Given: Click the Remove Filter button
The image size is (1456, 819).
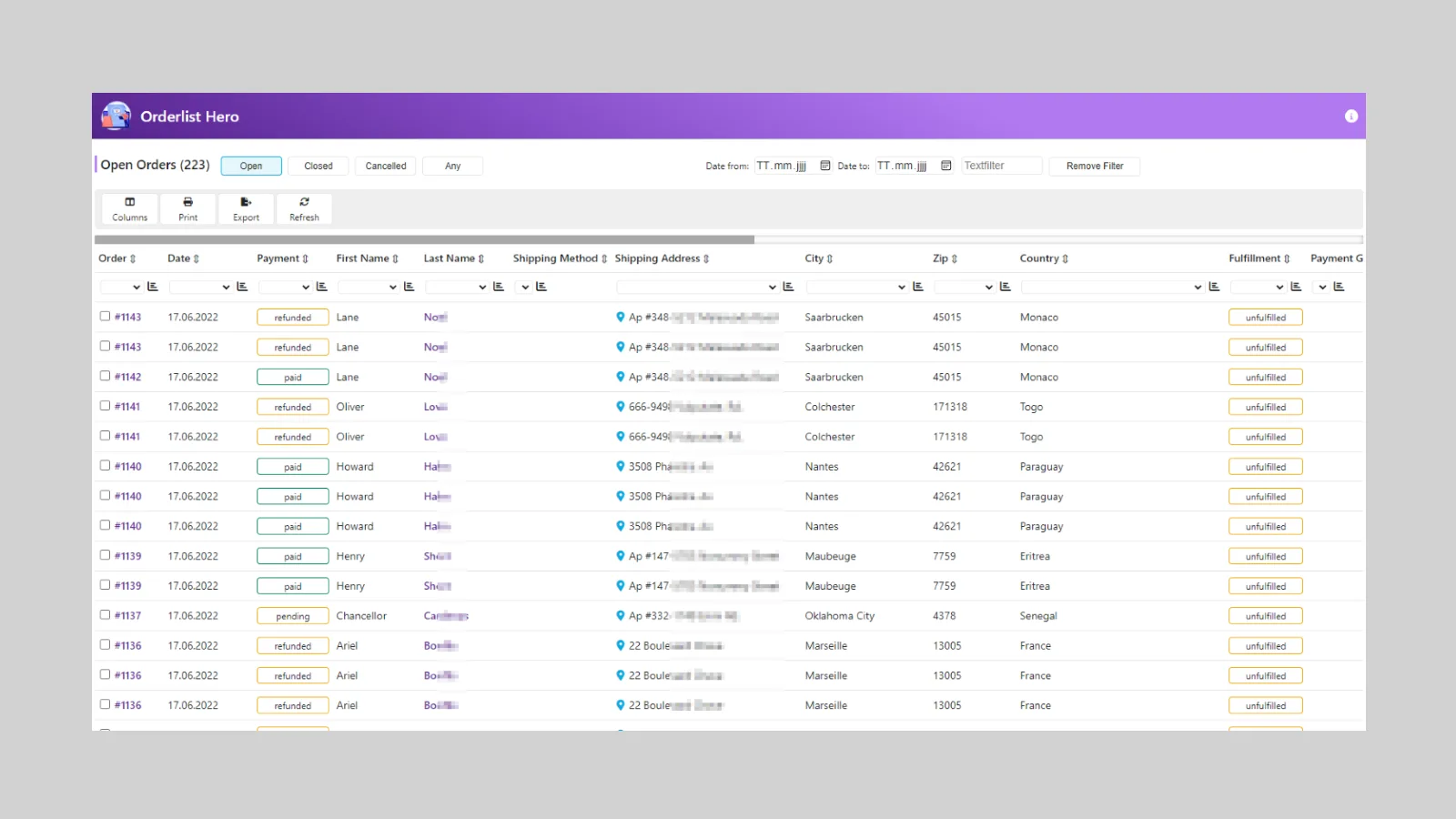Looking at the screenshot, I should [1095, 166].
